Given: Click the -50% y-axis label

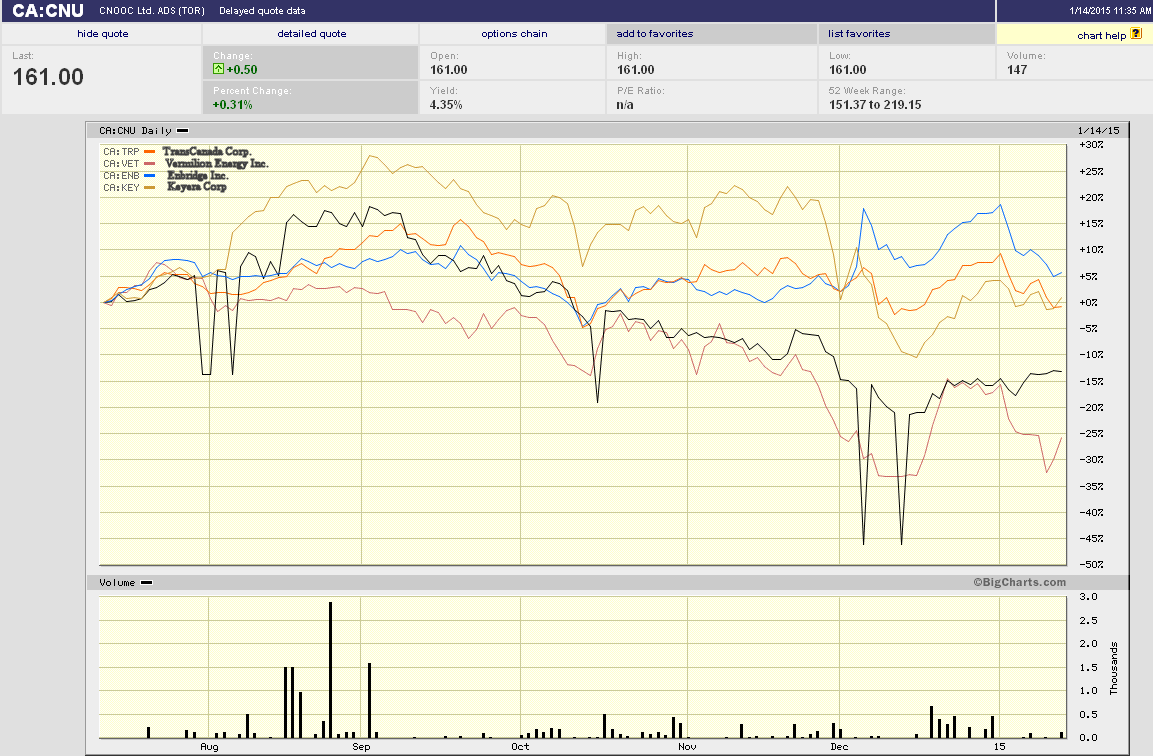Looking at the screenshot, I should tap(1091, 565).
